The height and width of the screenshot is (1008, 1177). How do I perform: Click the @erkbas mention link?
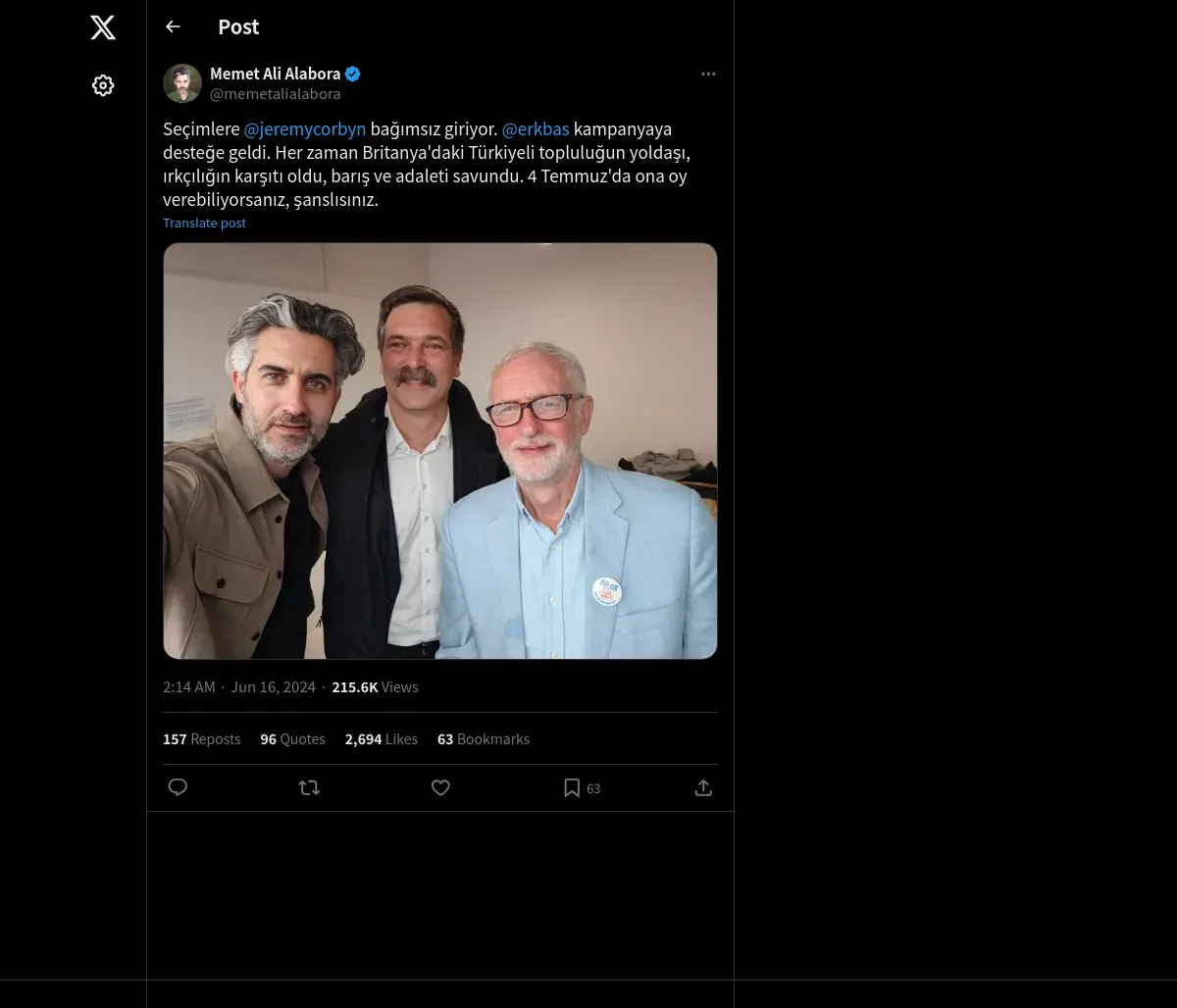tap(536, 129)
